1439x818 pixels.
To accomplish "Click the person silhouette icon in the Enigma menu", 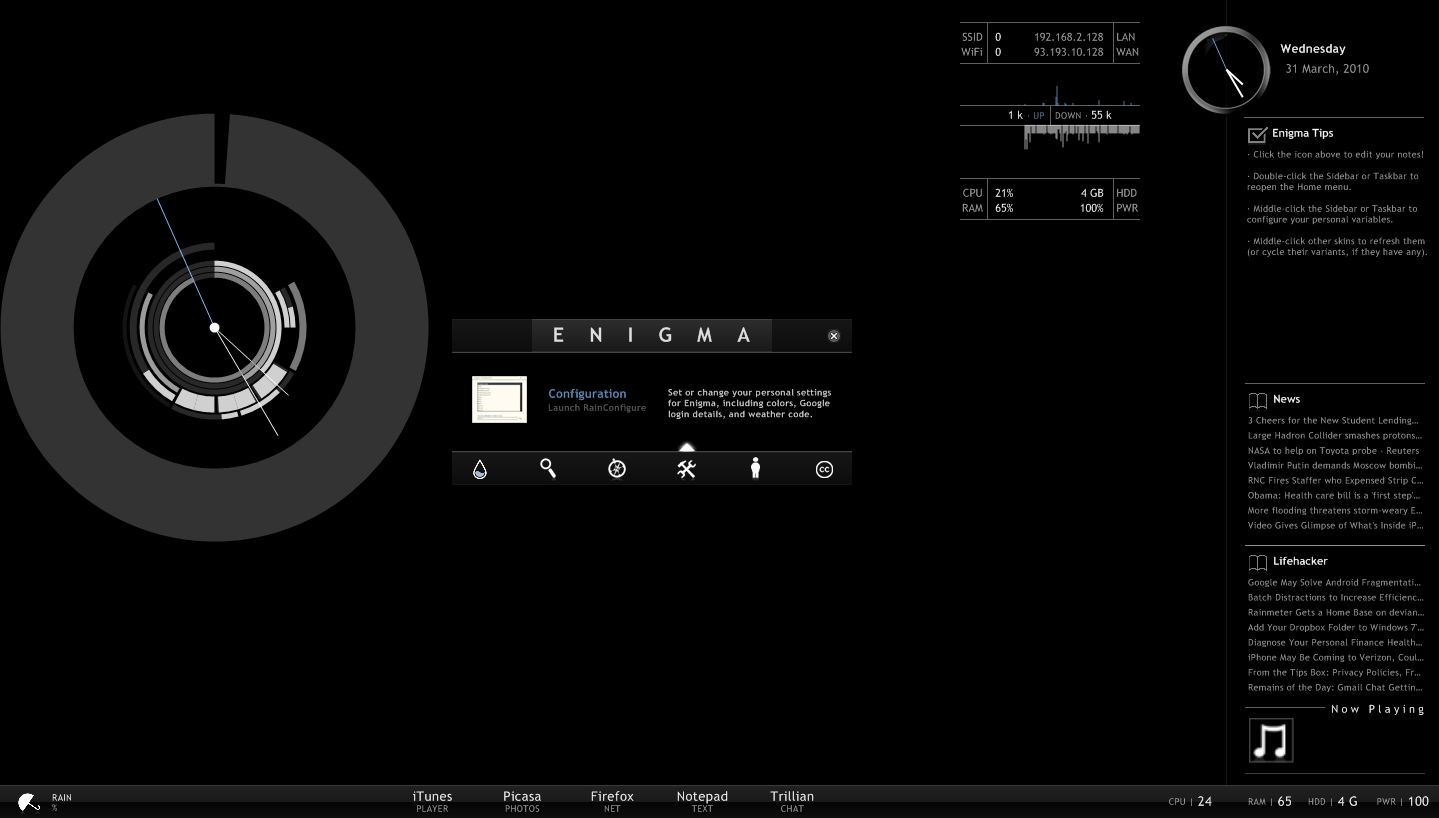I will pos(755,468).
